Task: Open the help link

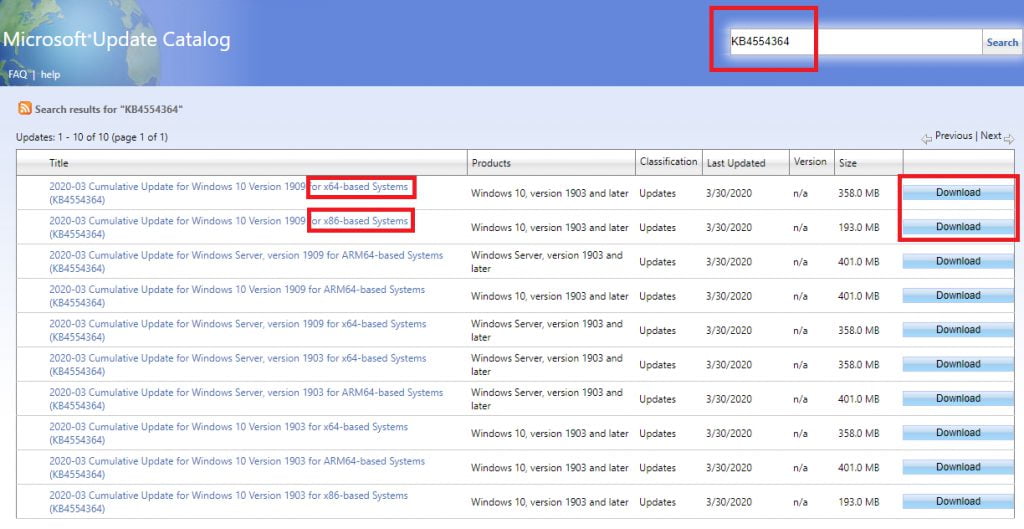Action: pyautogui.click(x=50, y=74)
